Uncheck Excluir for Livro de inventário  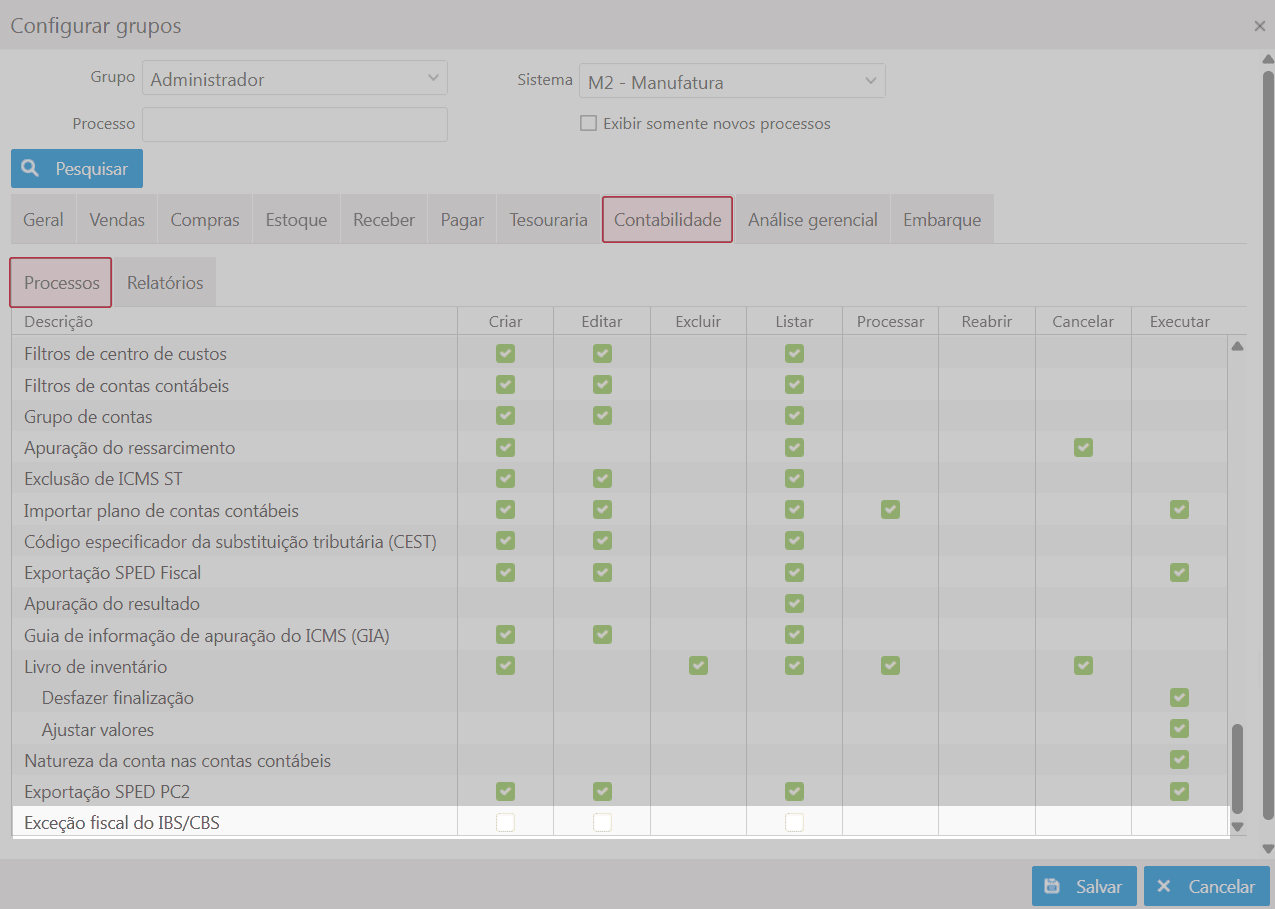(x=698, y=666)
